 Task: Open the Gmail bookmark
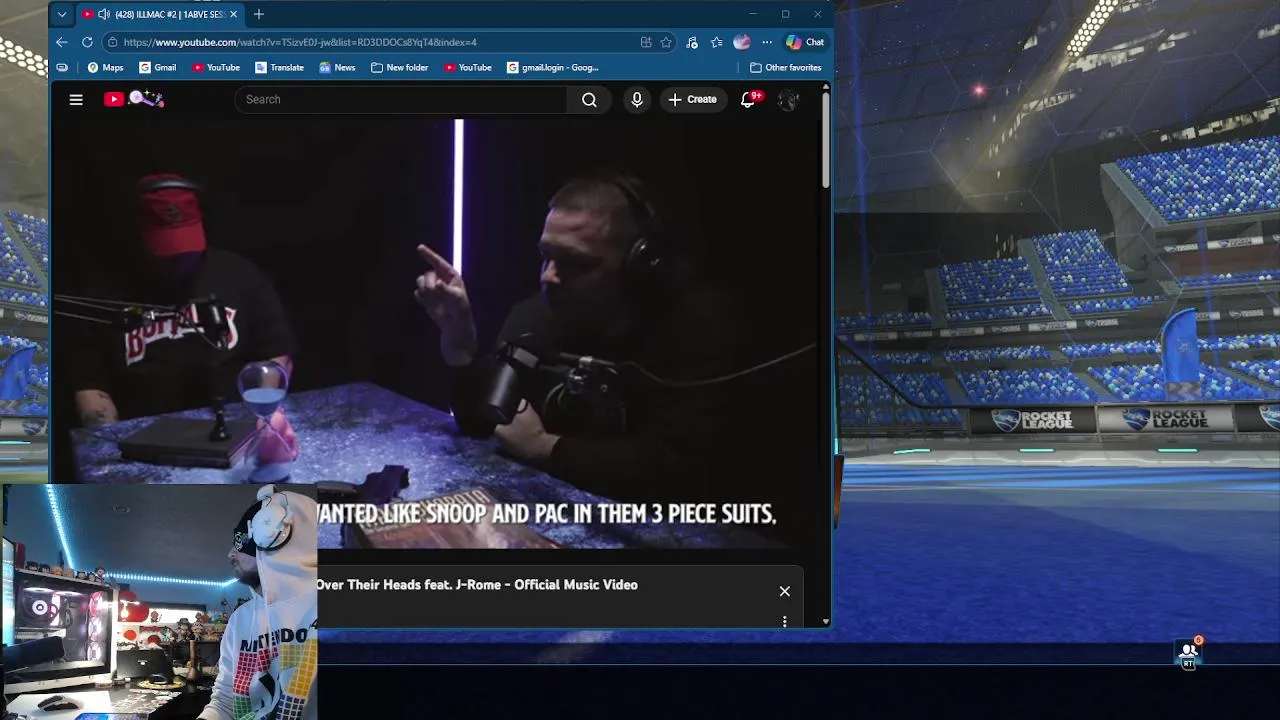tap(157, 67)
